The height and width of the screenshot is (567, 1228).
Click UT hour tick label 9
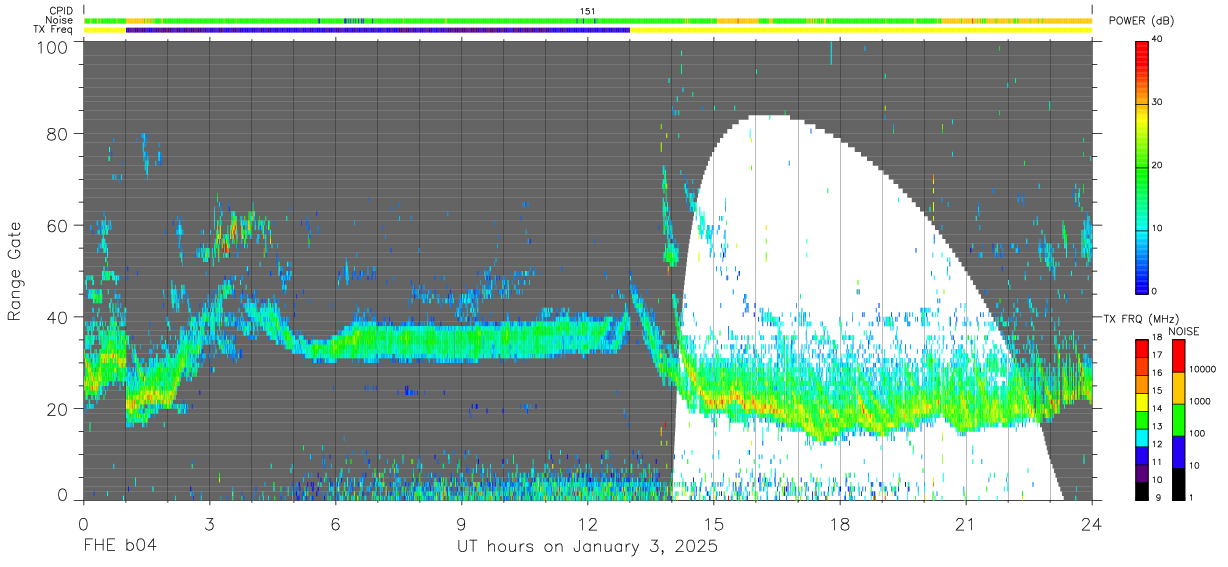tap(462, 524)
